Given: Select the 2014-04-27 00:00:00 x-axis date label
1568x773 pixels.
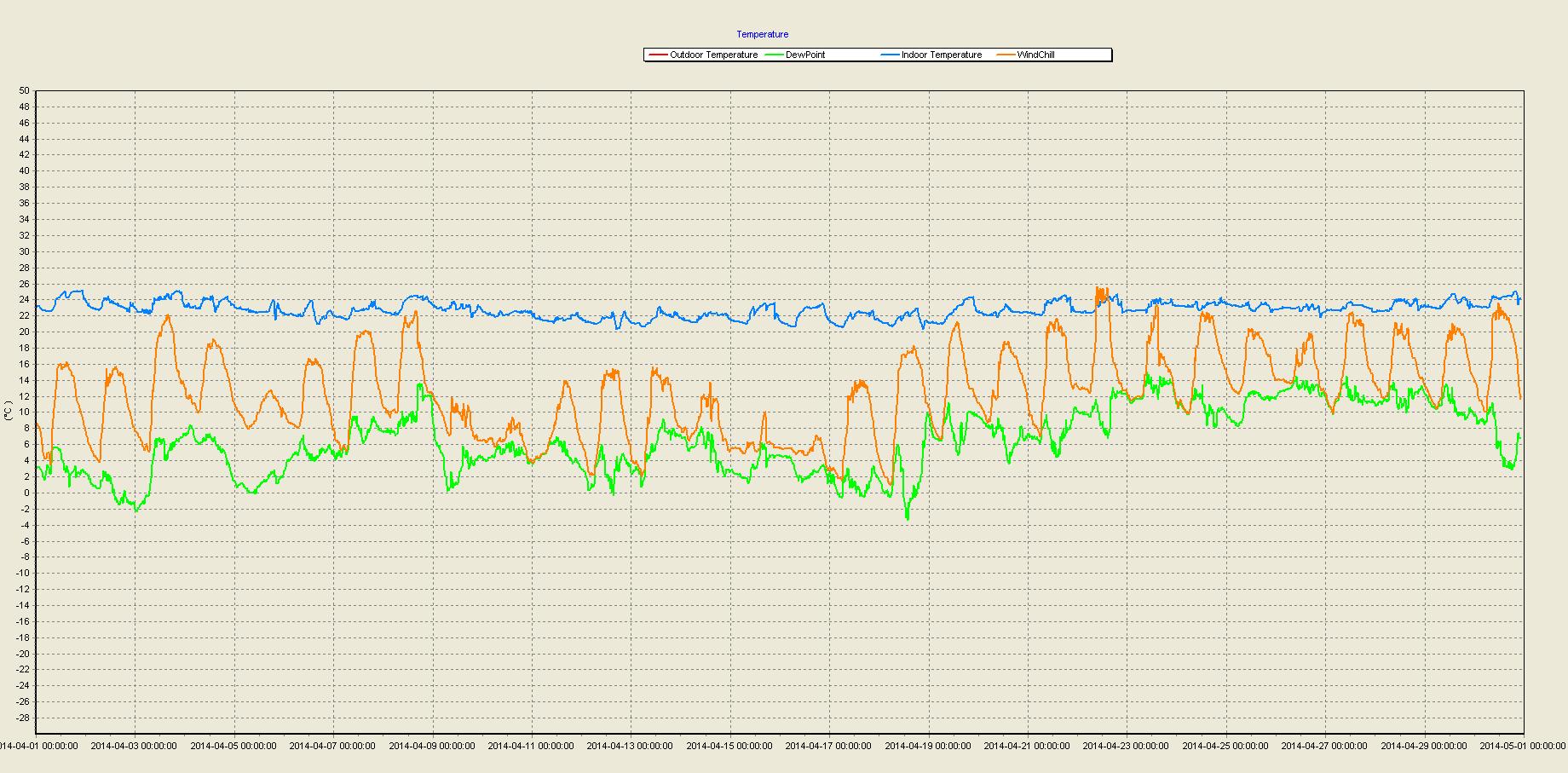Looking at the screenshot, I should coord(1324,746).
